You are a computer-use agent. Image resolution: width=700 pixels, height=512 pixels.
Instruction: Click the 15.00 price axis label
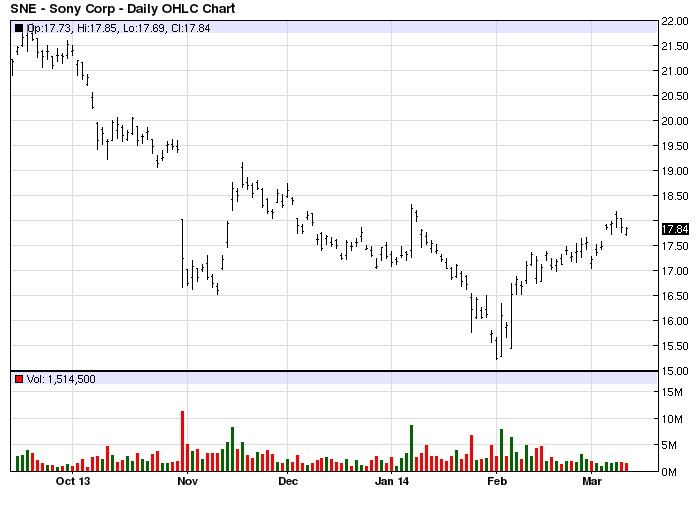pyautogui.click(x=675, y=371)
